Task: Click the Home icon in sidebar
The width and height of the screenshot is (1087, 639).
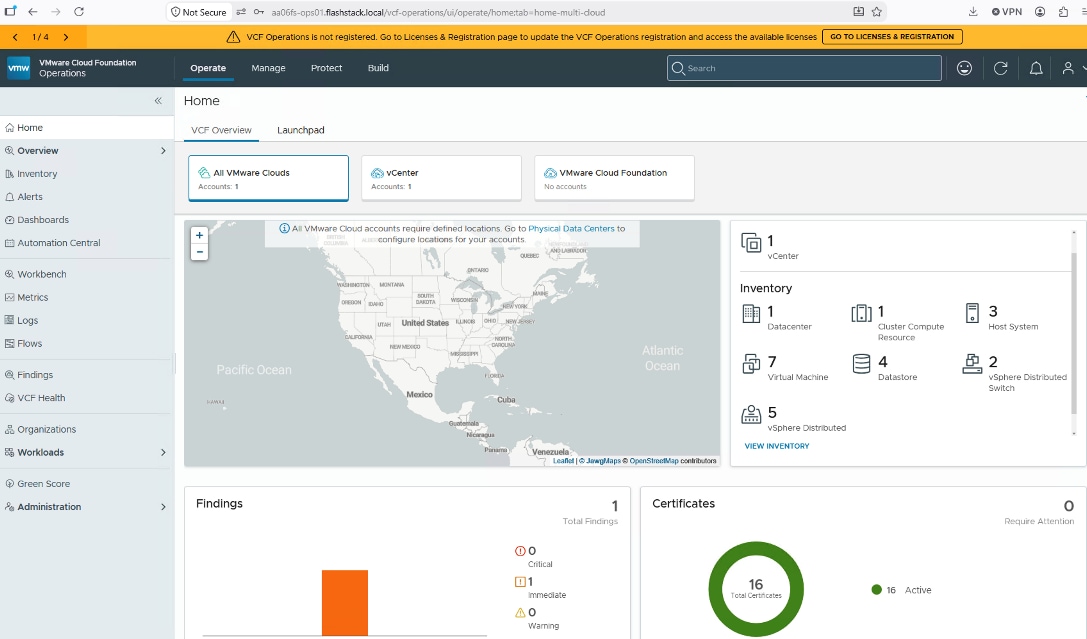Action: click(10, 128)
